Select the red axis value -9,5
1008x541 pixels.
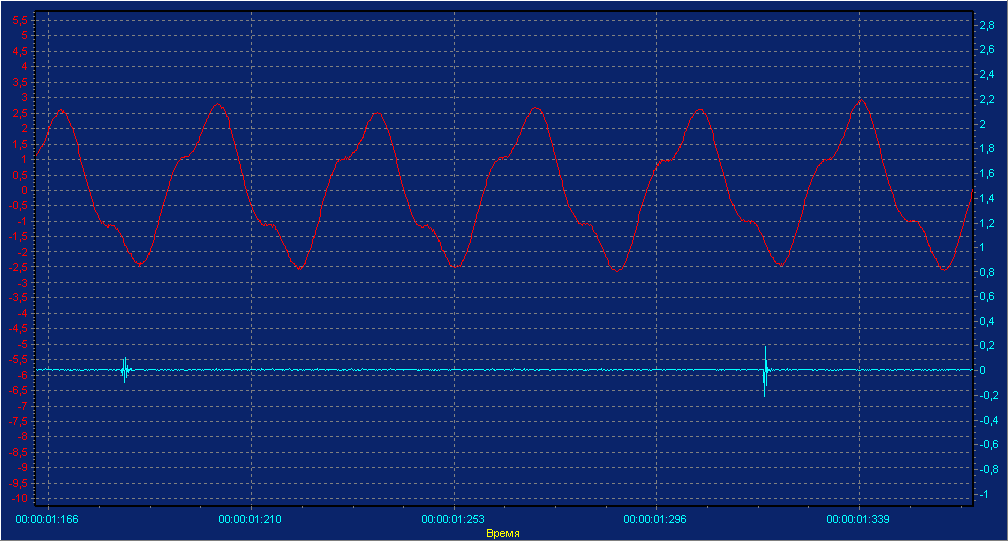[x=18, y=483]
